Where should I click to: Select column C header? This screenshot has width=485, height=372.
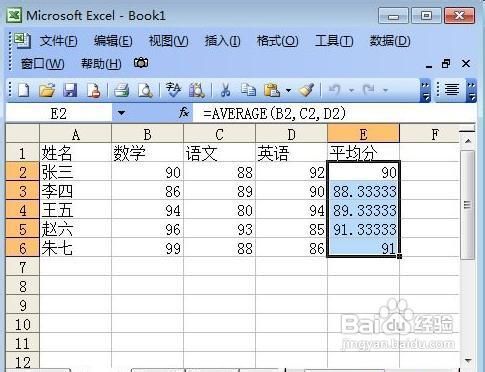(x=220, y=134)
